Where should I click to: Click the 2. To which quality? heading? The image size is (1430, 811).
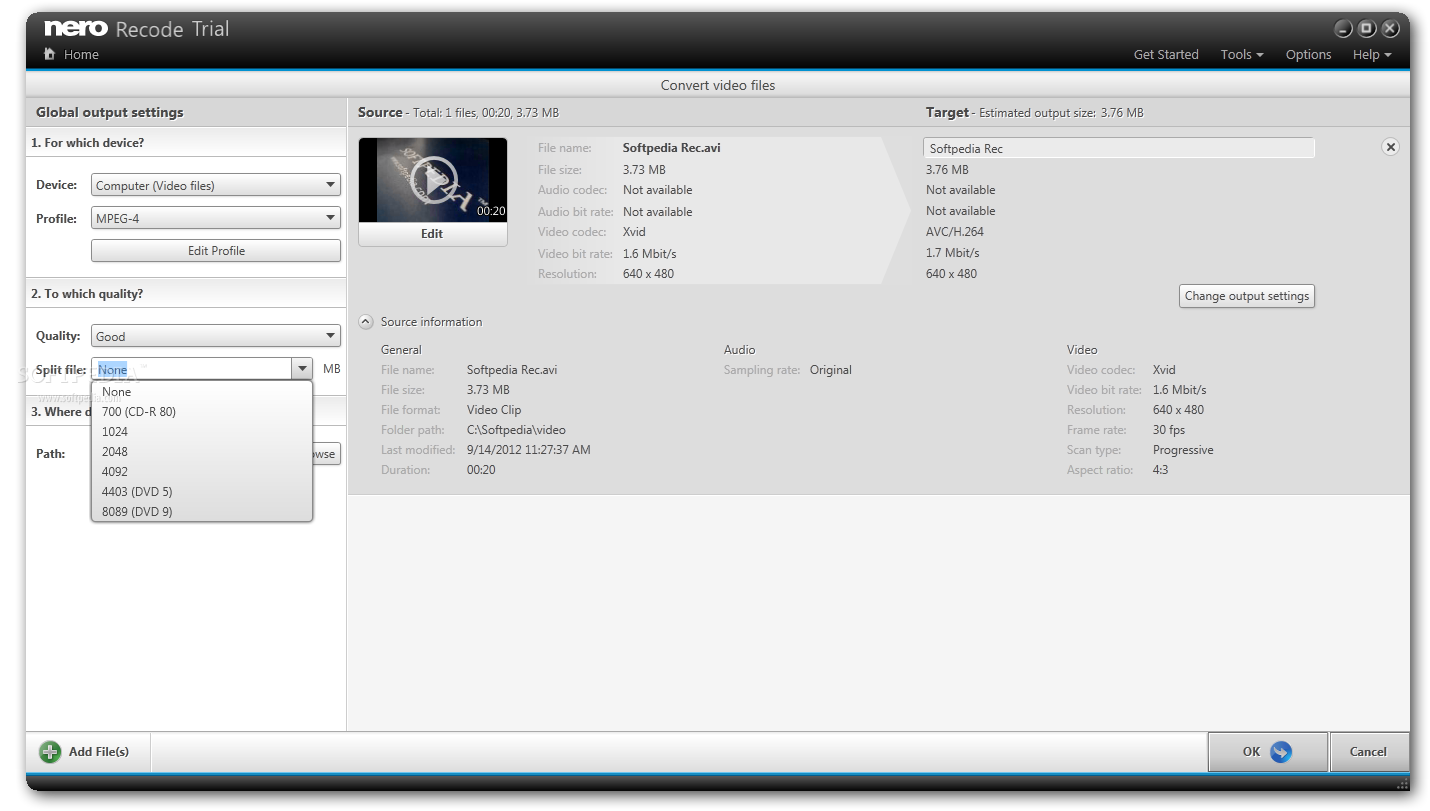[x=87, y=294]
